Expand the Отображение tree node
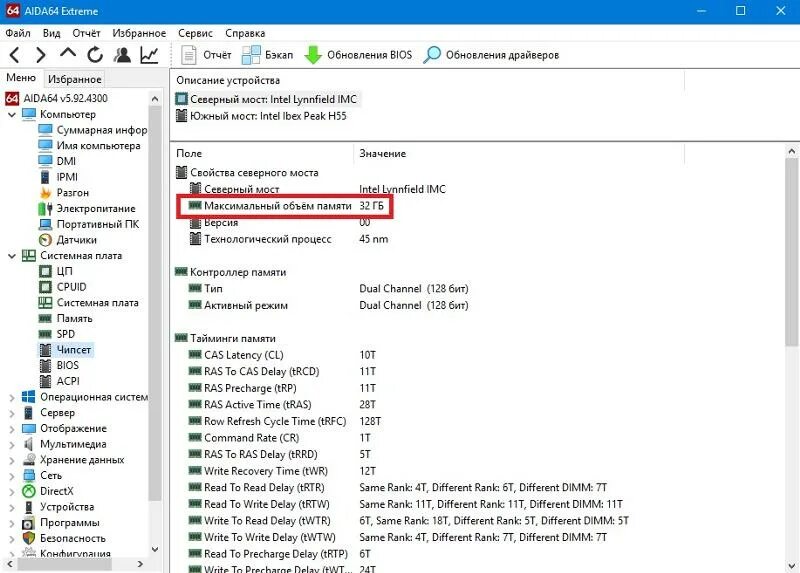Image resolution: width=800 pixels, height=573 pixels. 12,429
